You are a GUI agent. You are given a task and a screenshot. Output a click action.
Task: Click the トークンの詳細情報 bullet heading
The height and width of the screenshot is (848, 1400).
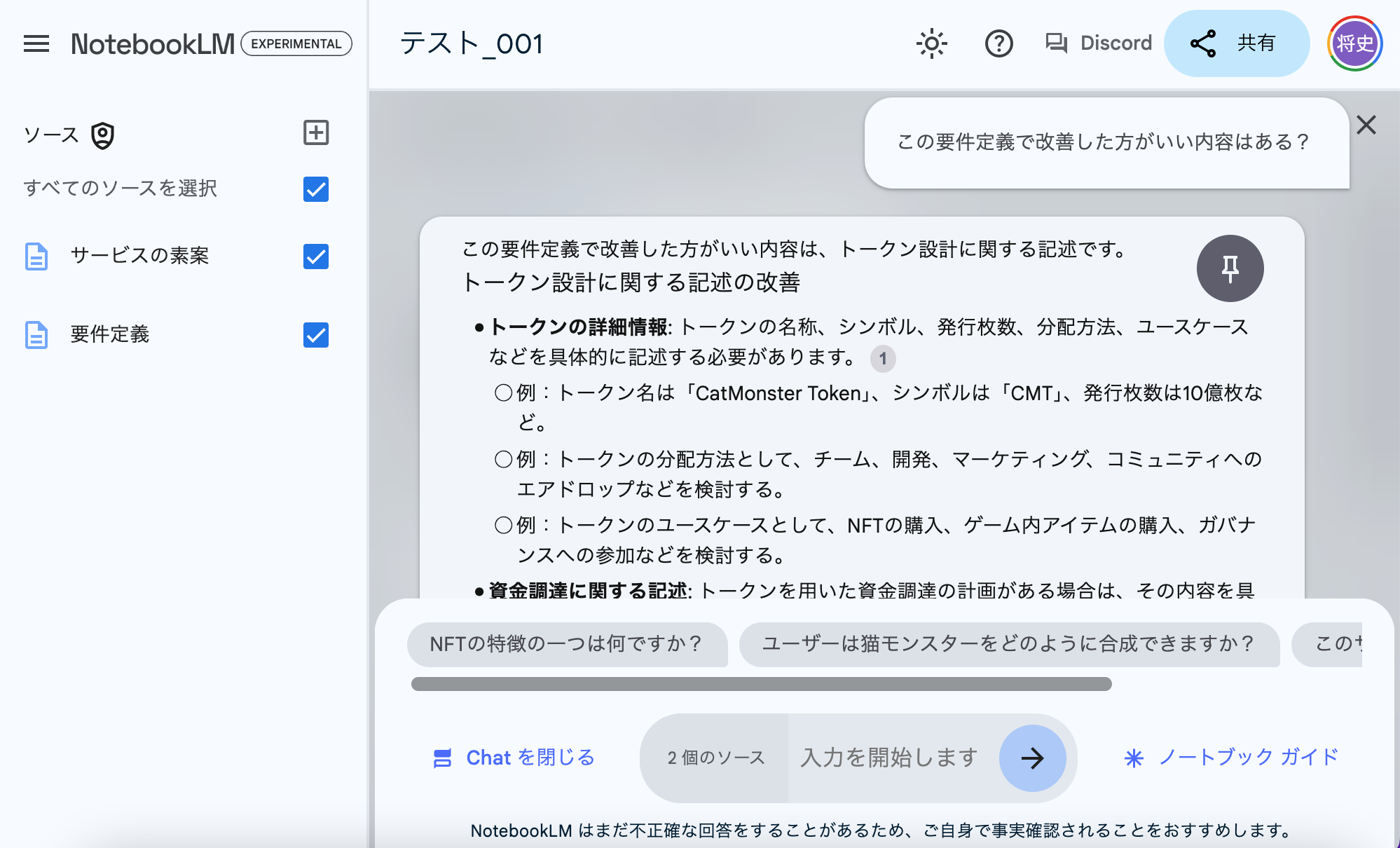tap(579, 327)
